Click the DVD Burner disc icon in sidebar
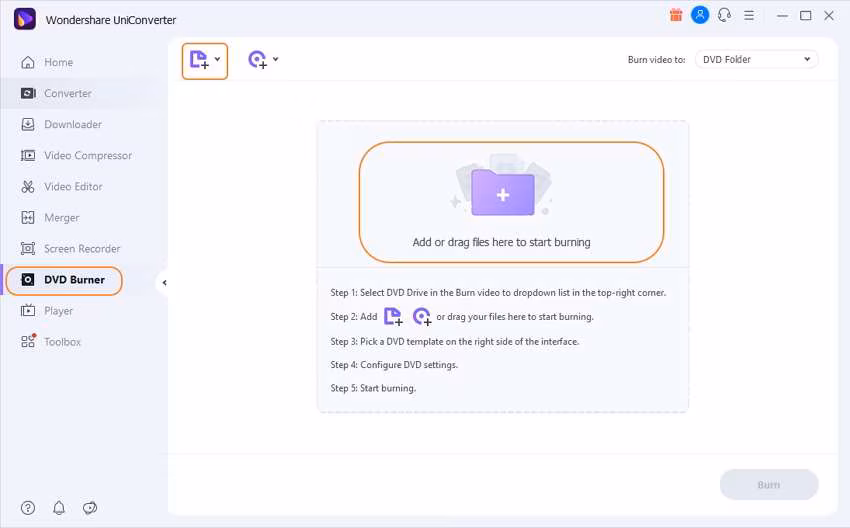 (28, 280)
